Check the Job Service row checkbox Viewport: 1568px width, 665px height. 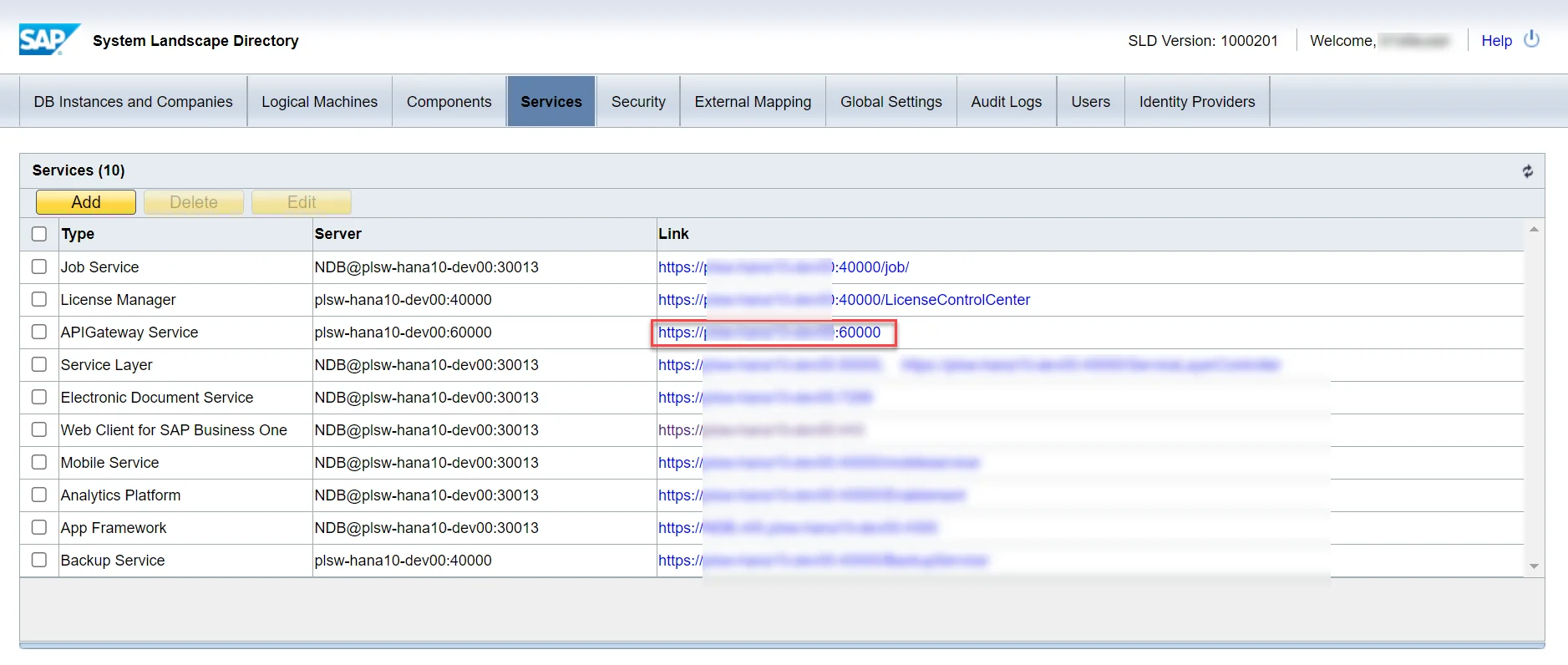tap(39, 267)
